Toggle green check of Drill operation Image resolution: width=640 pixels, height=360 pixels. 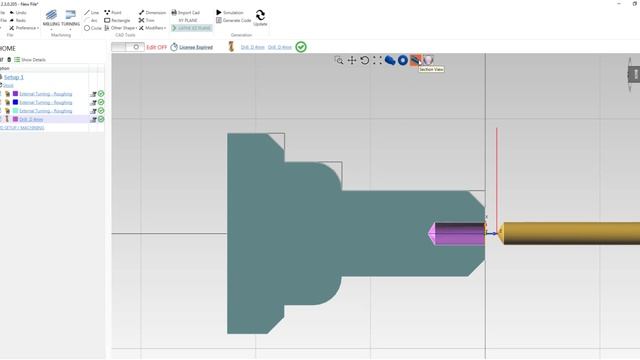(101, 119)
